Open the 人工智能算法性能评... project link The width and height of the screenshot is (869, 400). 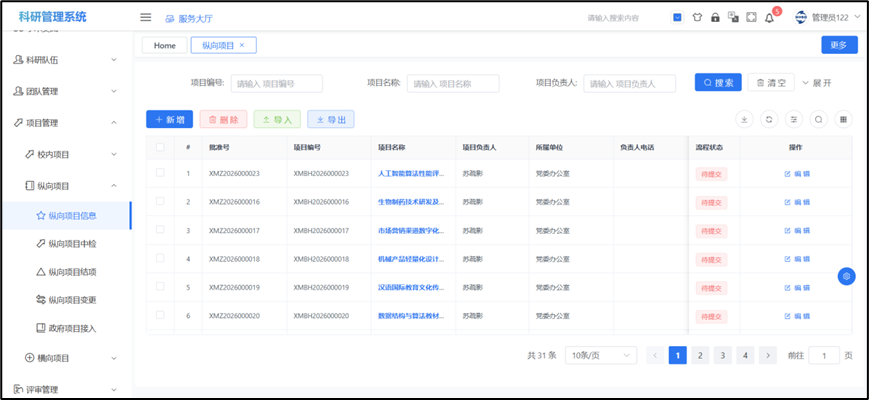coord(410,173)
